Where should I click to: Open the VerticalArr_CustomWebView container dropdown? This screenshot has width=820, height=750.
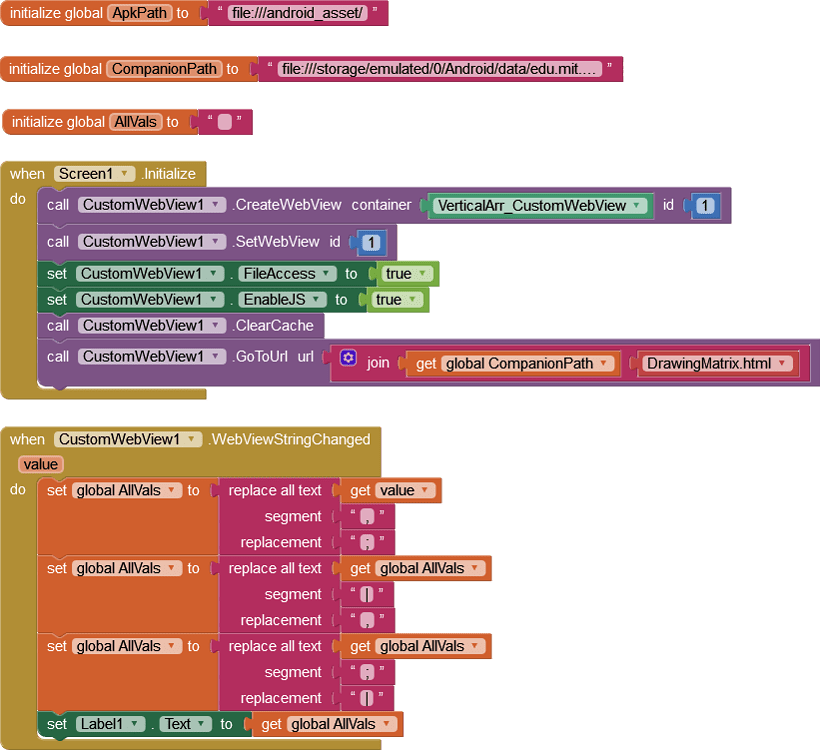pos(636,206)
